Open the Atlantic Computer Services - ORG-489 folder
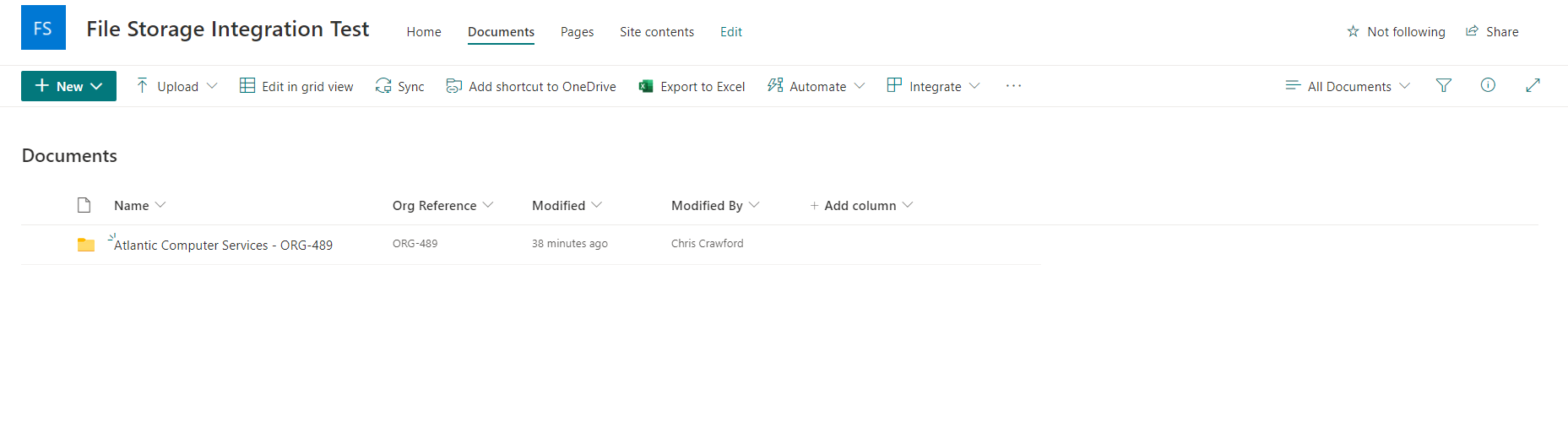The height and width of the screenshot is (432, 1568). pos(223,246)
